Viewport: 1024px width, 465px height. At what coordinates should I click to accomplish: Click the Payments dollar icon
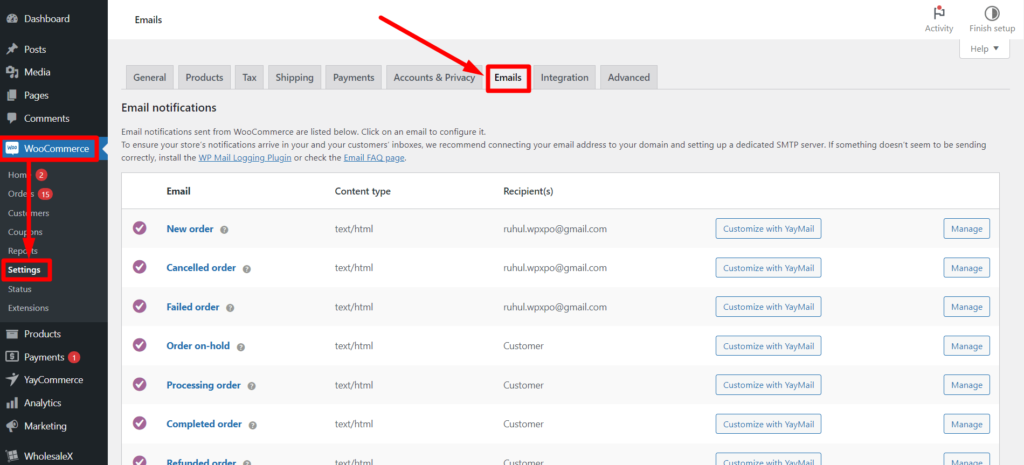12,357
